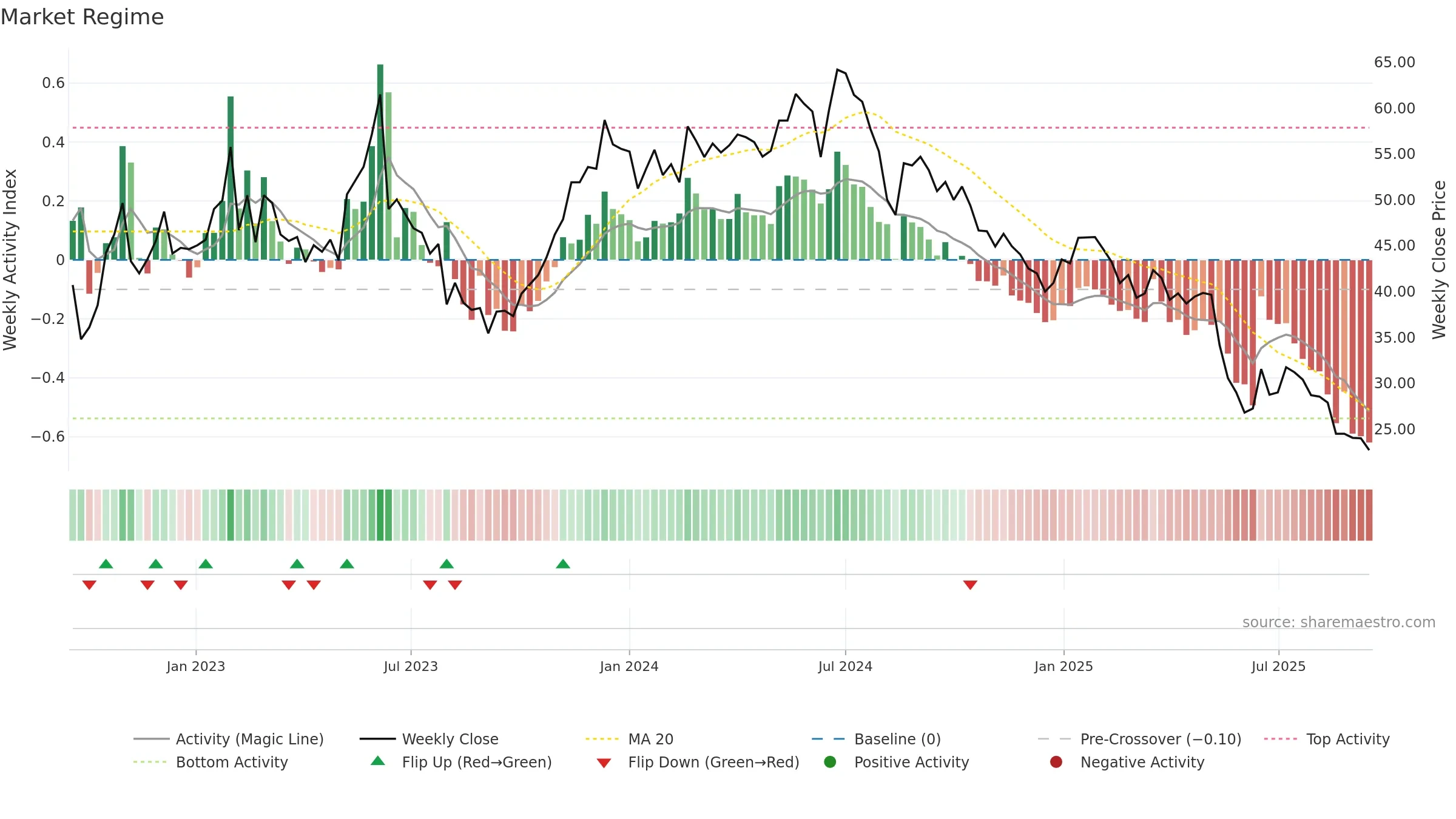Click the 0 activity axis label

[60, 260]
